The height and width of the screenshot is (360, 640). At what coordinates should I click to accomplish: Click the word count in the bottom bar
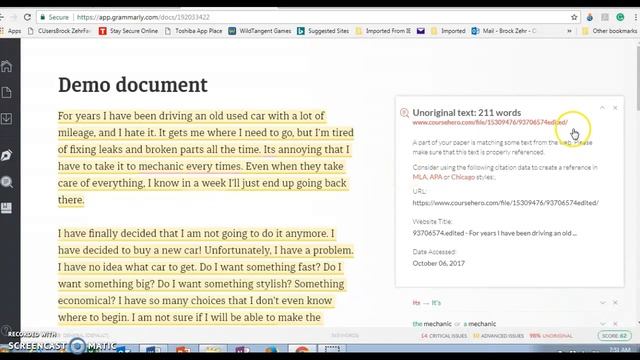pyautogui.click(x=345, y=336)
